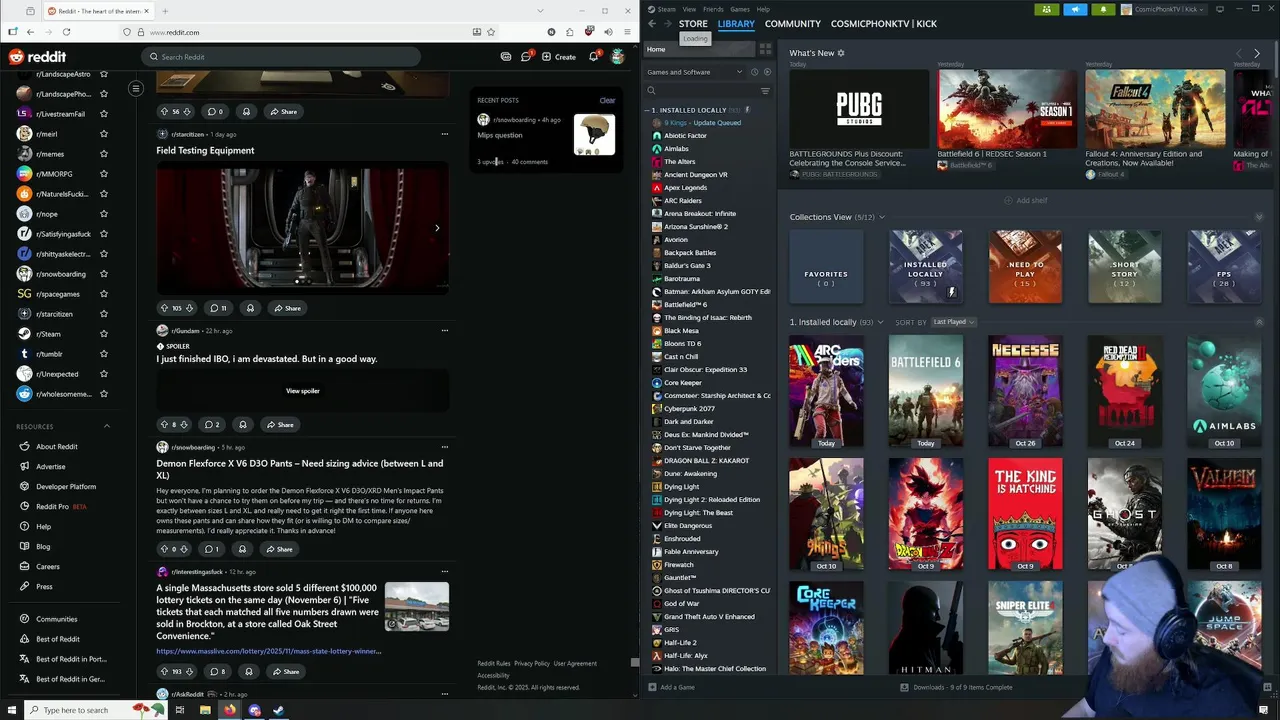Image resolution: width=1280 pixels, height=720 pixels.
Task: Toggle favorite star for r/tumblr
Action: pyautogui.click(x=103, y=354)
